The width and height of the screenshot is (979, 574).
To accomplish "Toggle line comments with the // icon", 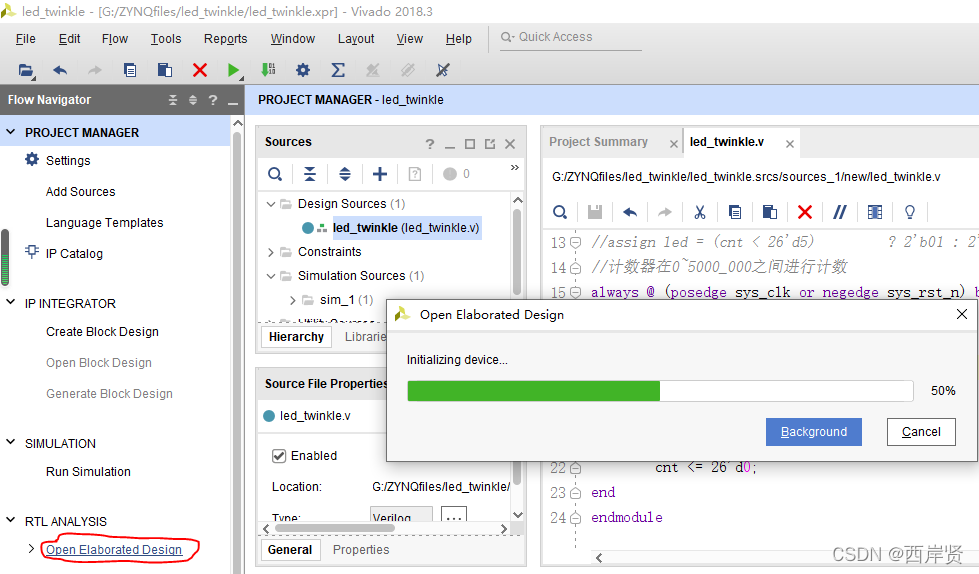I will click(x=840, y=212).
